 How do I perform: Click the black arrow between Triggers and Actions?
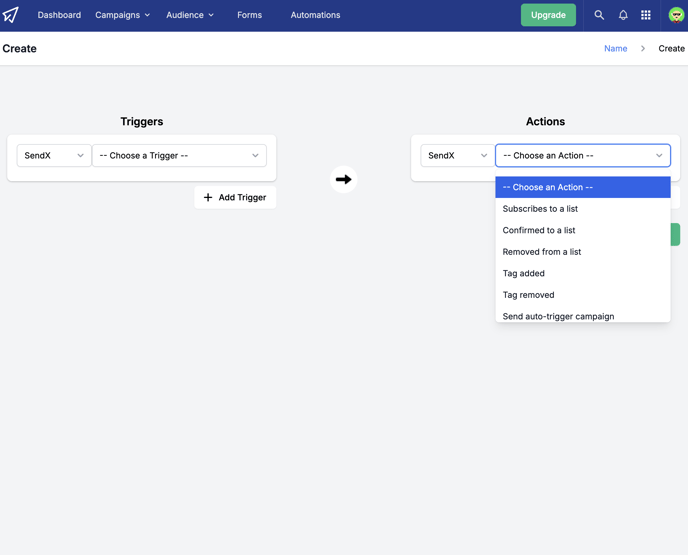tap(344, 179)
